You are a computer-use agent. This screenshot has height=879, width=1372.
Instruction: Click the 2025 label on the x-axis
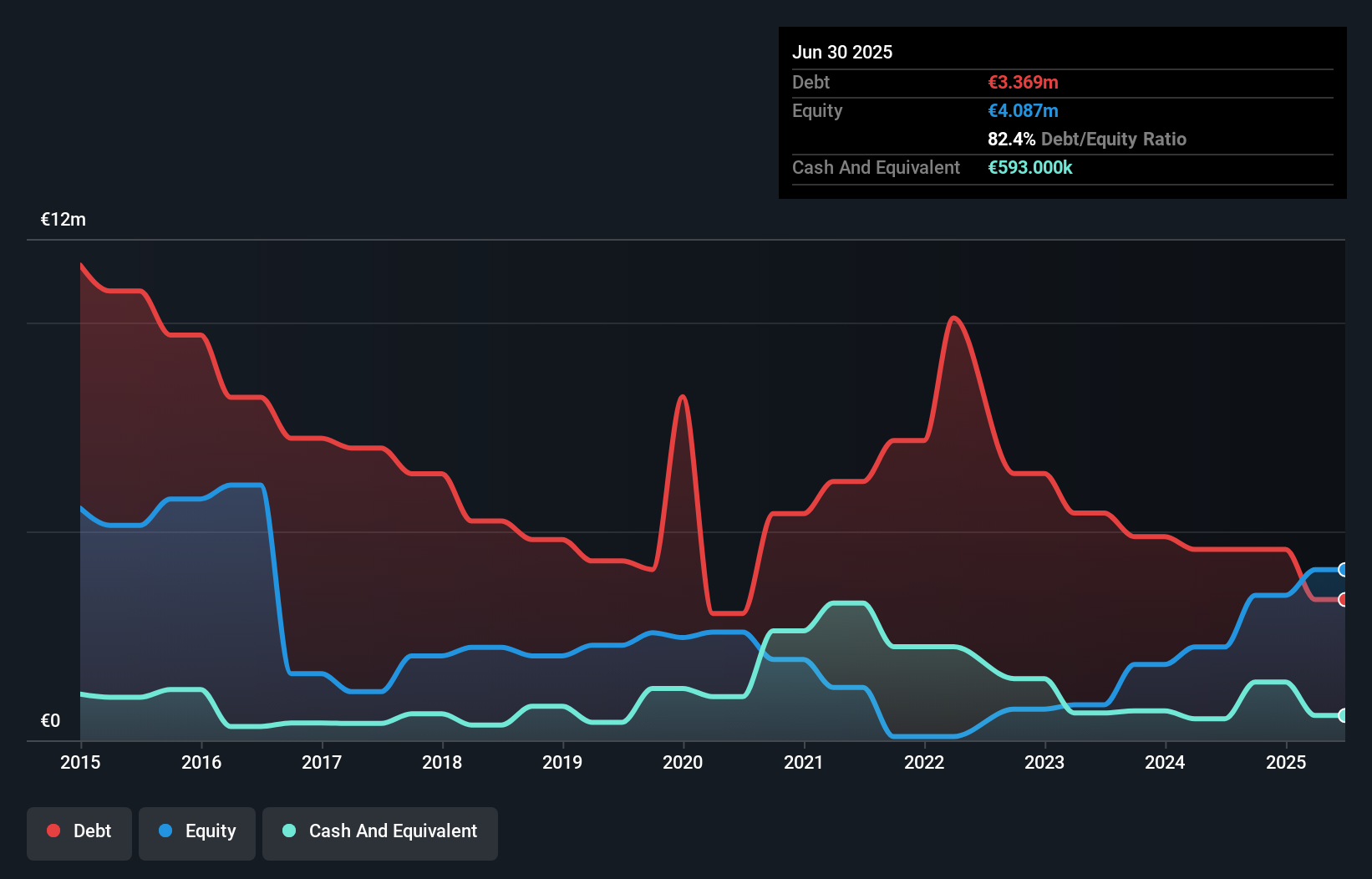pyautogui.click(x=1286, y=762)
